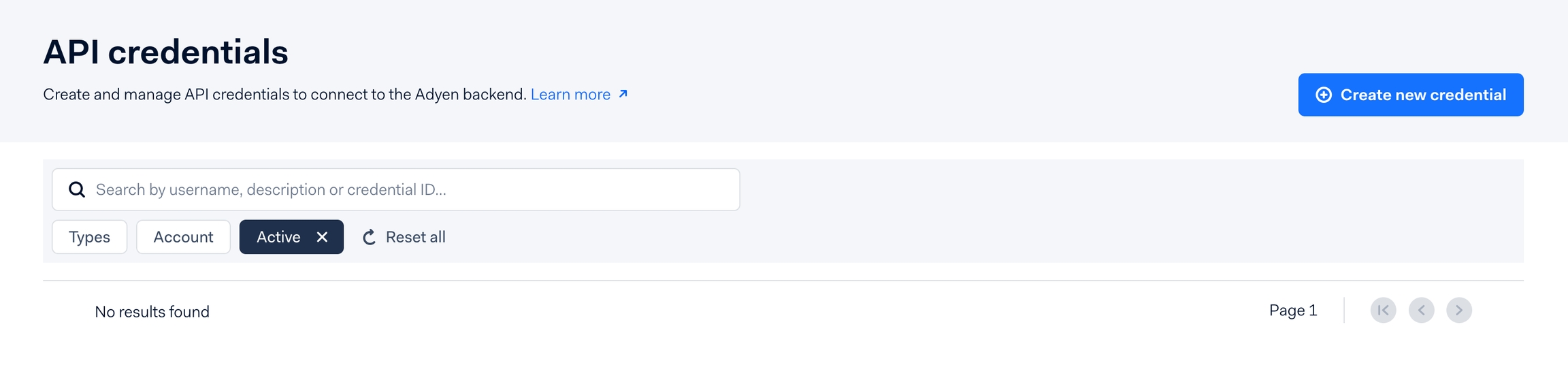Go to the next results page
The height and width of the screenshot is (378, 1568).
point(1458,311)
